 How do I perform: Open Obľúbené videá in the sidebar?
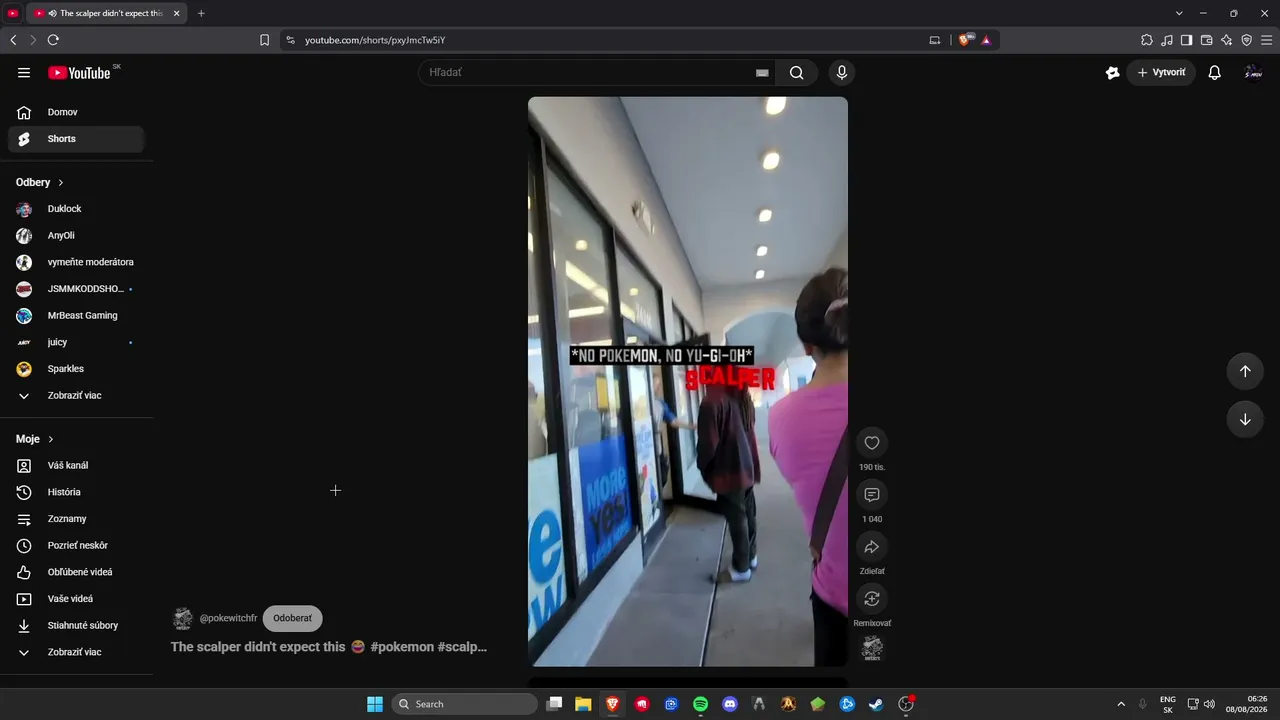(x=76, y=572)
